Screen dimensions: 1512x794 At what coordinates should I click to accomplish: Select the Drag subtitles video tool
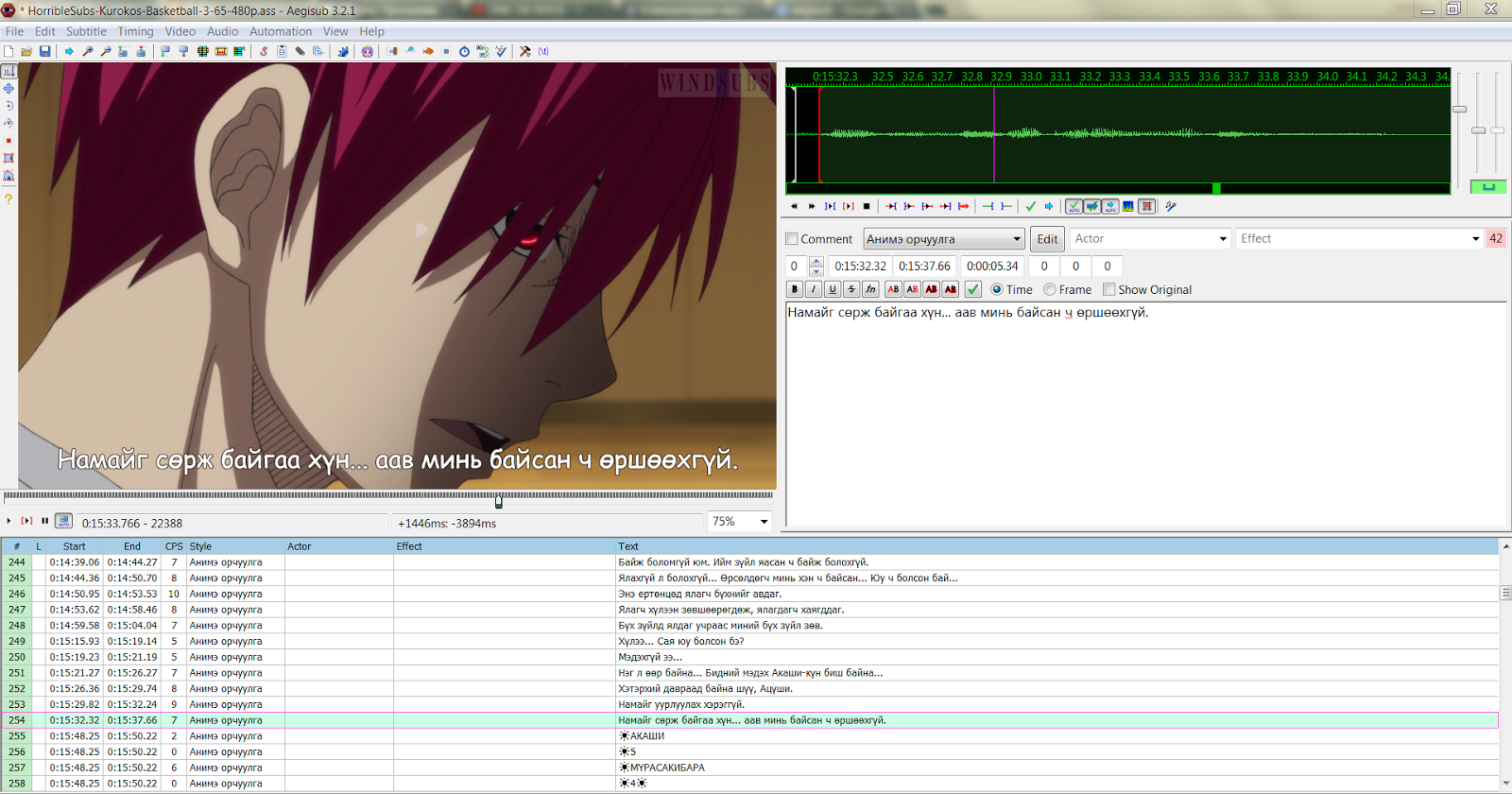pos(9,88)
